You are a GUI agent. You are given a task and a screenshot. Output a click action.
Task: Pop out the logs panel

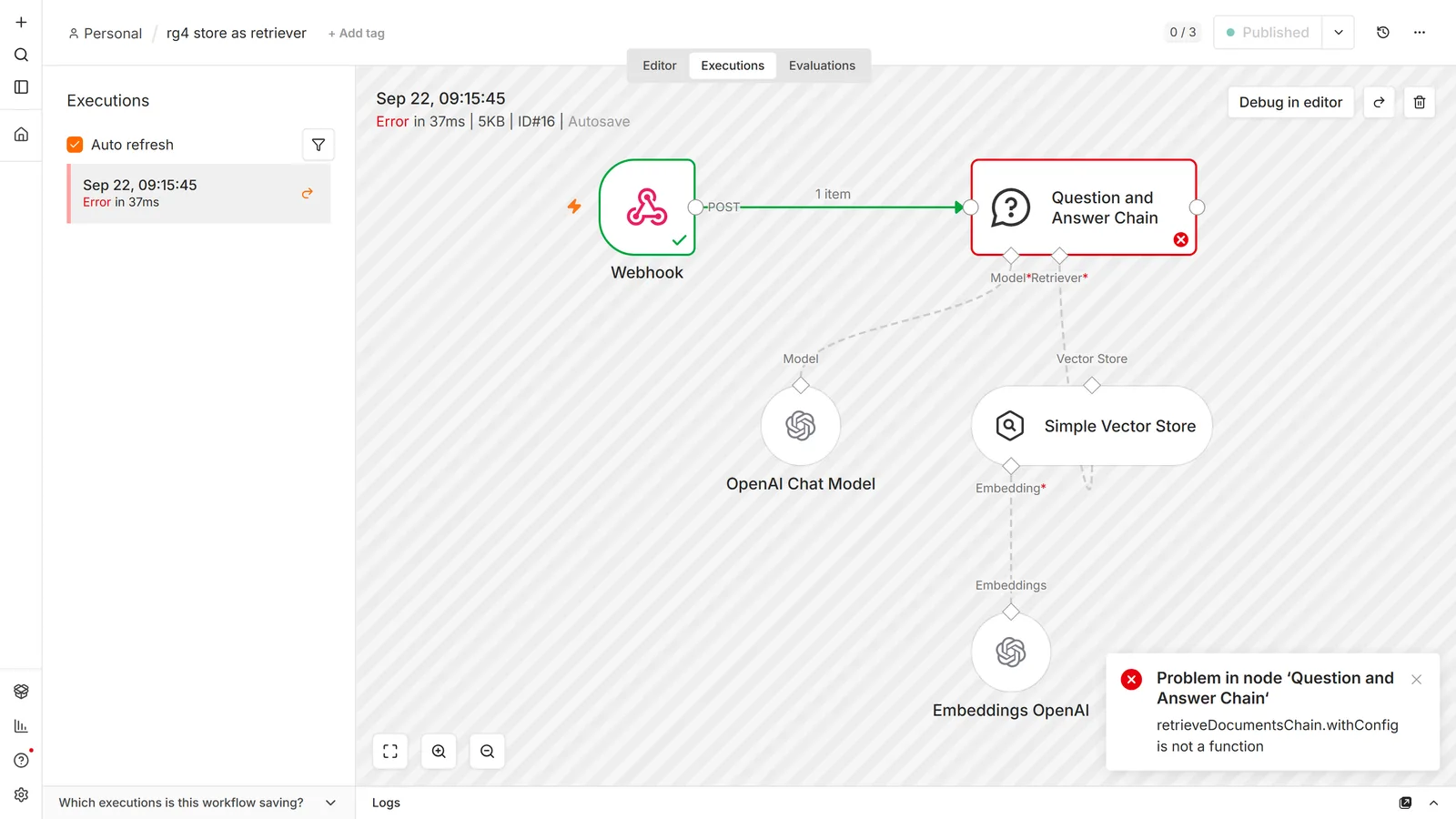[x=1405, y=803]
